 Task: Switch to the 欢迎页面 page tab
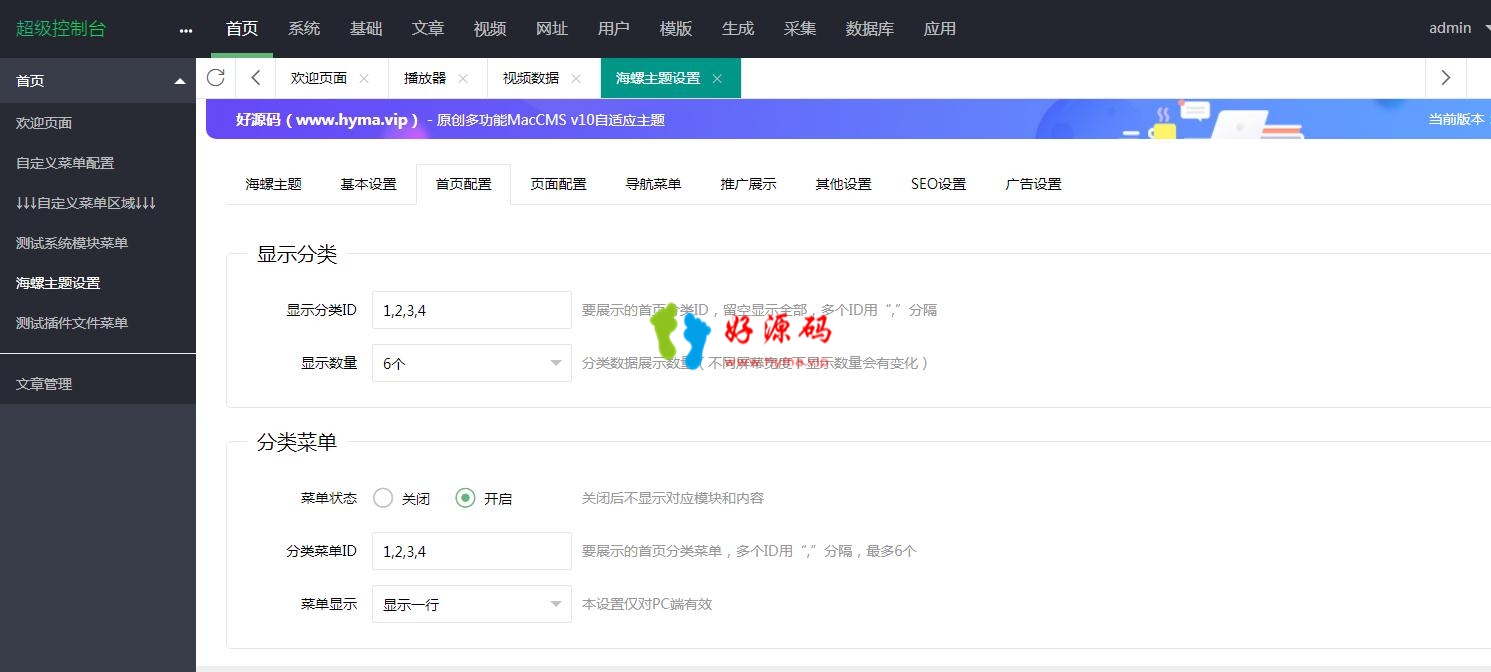click(319, 78)
